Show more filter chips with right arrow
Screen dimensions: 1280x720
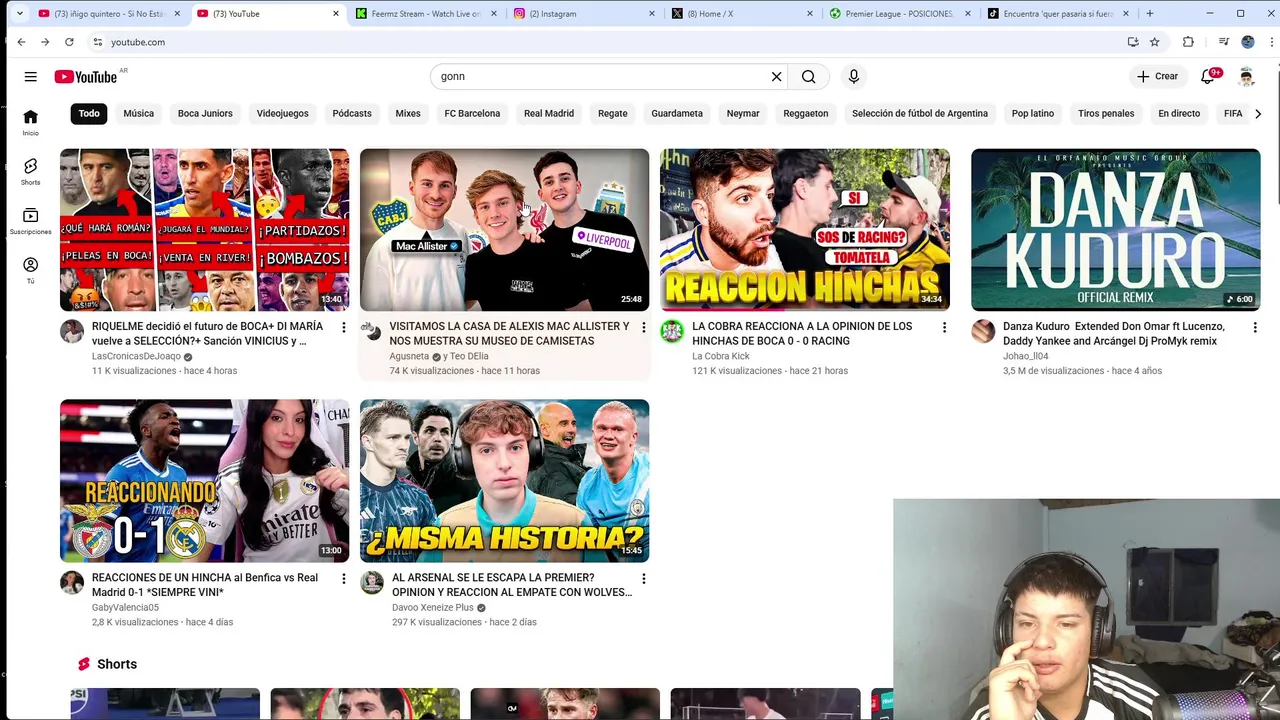[x=1258, y=113]
